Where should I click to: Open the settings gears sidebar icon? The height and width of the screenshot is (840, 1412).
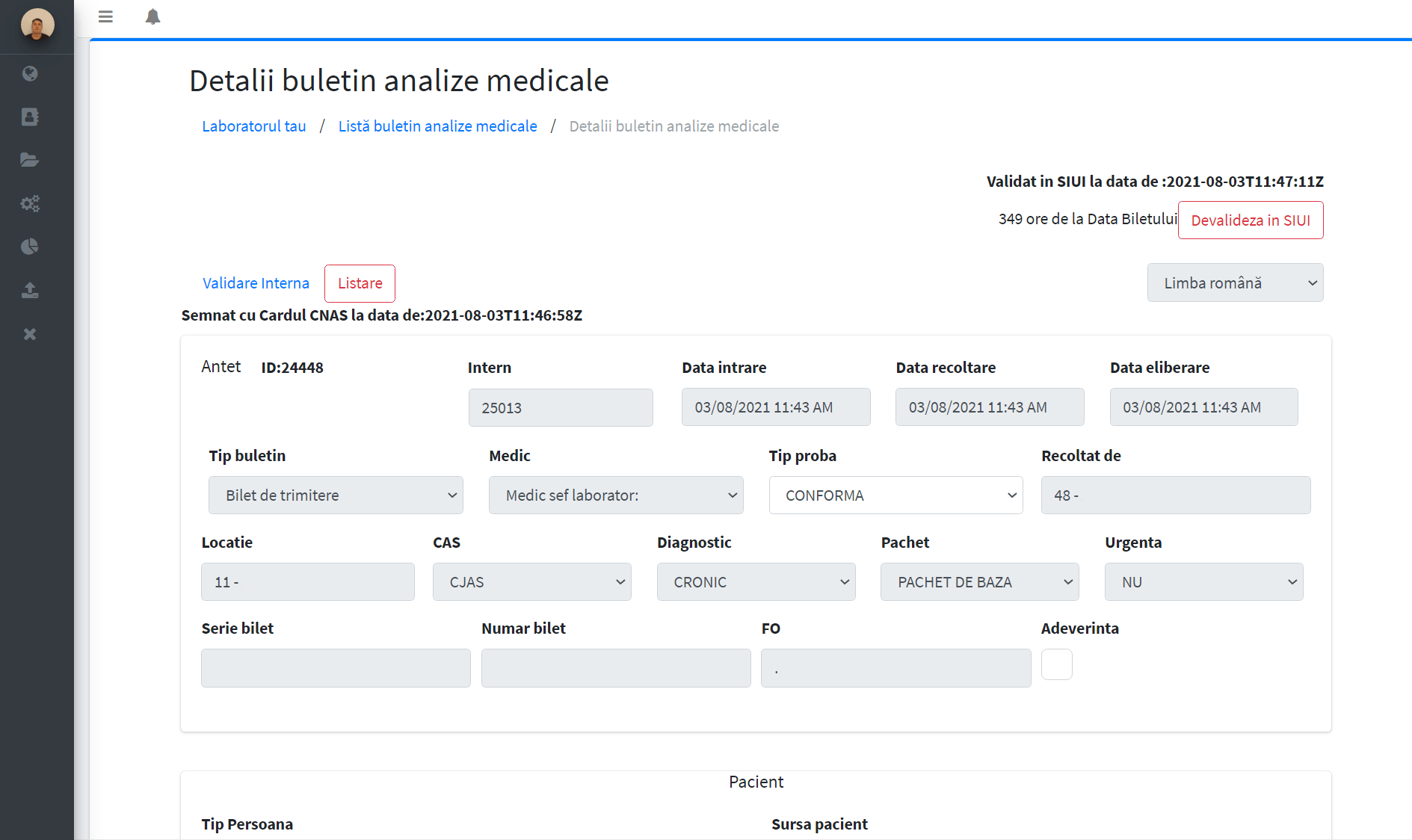[x=30, y=203]
